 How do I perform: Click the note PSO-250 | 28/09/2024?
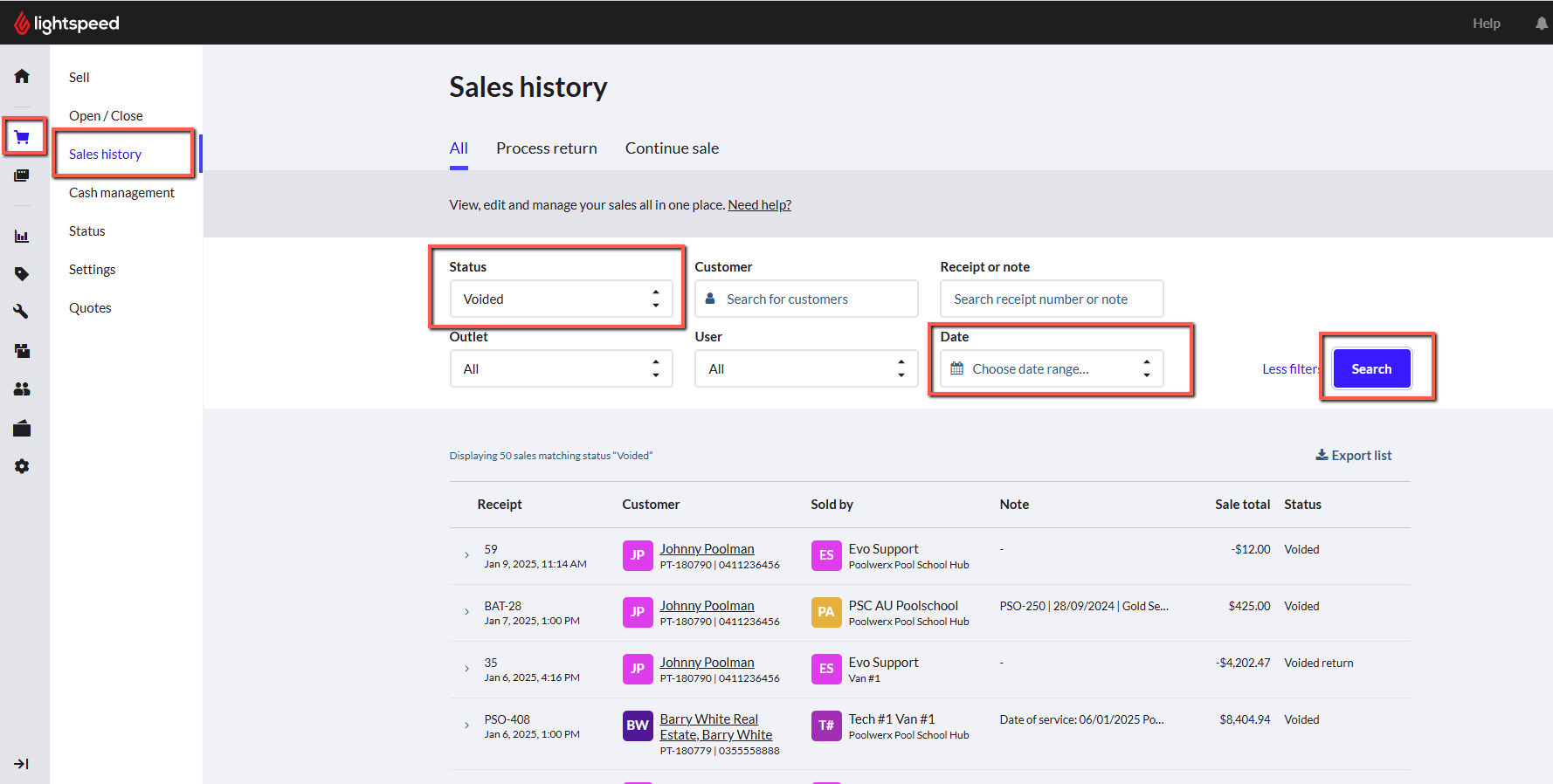pyautogui.click(x=1084, y=607)
